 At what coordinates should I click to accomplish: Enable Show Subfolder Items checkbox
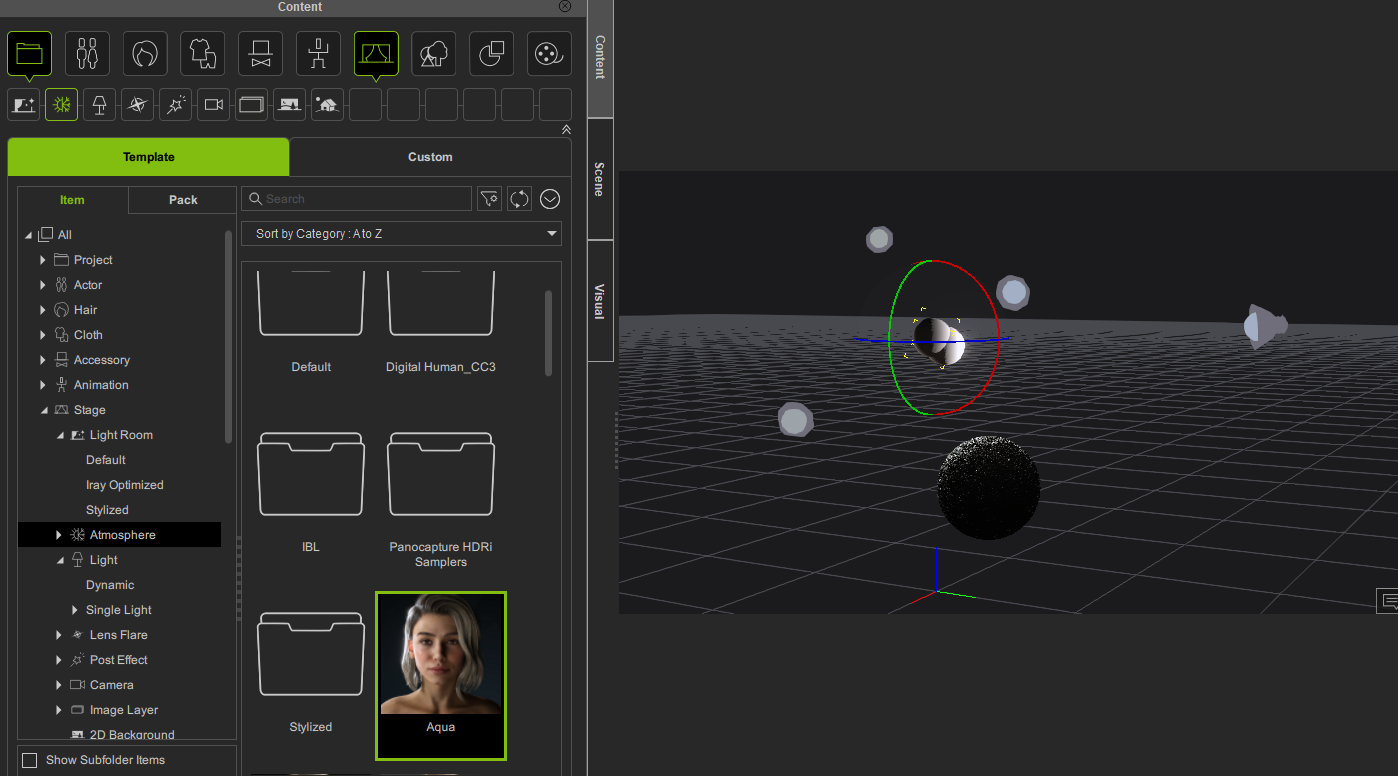coord(30,760)
